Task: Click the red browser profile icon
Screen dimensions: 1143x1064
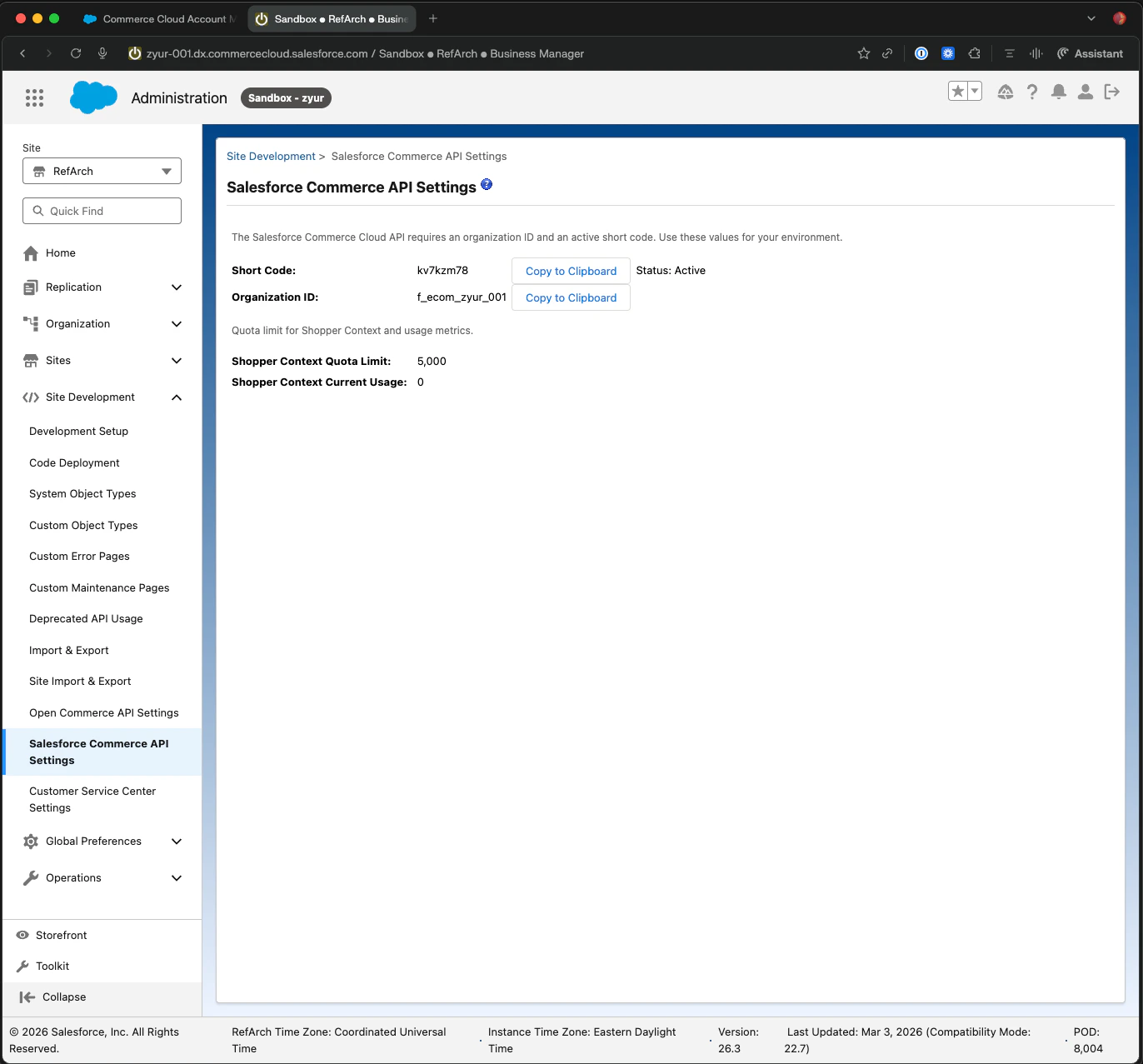Action: click(x=1120, y=18)
